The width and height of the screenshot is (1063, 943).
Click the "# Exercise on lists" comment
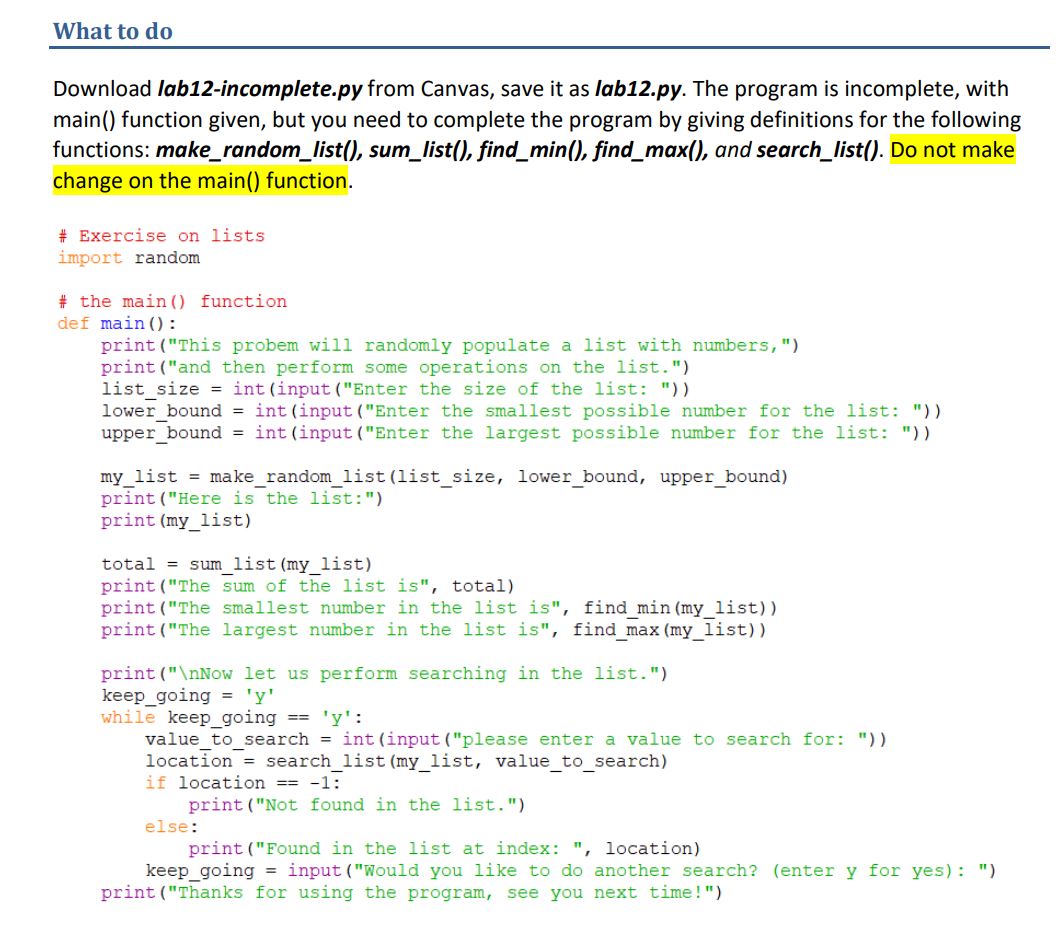161,235
